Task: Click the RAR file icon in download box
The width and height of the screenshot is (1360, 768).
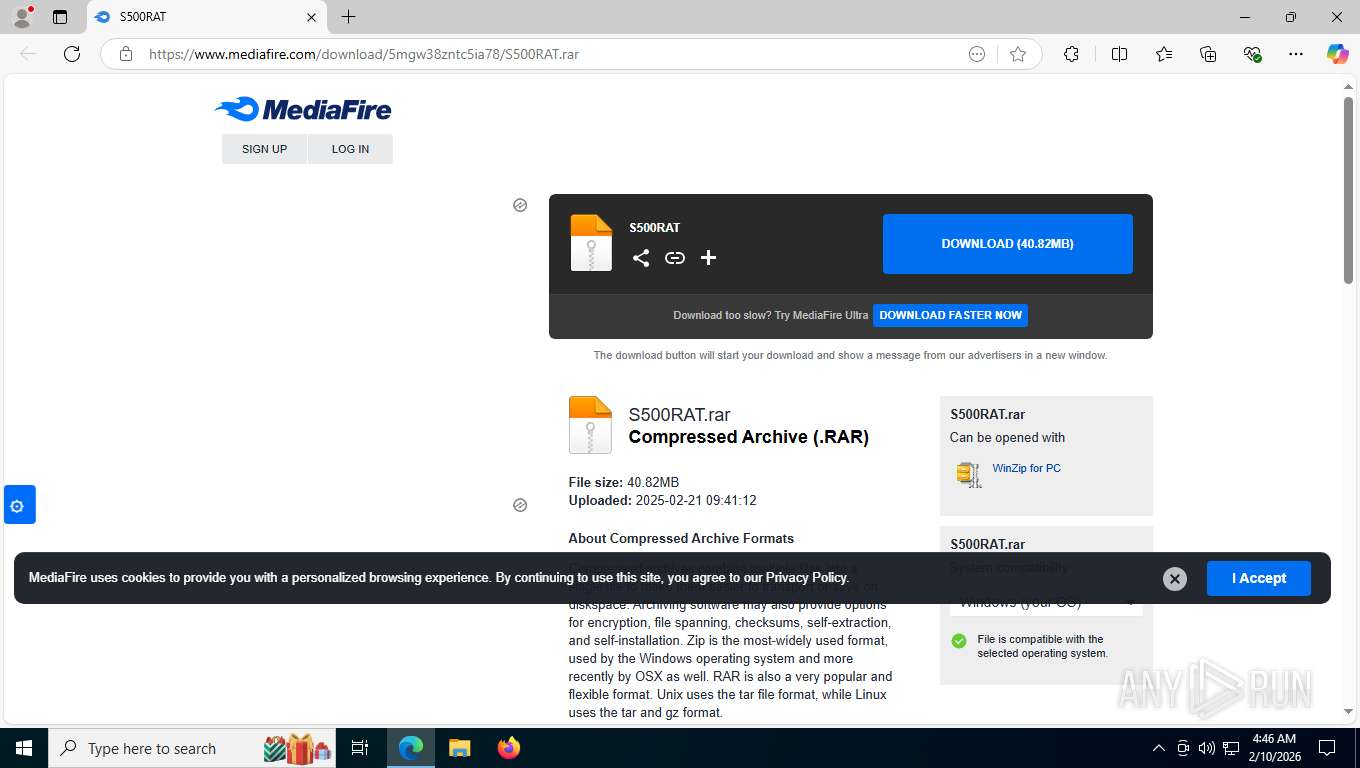Action: pos(591,243)
